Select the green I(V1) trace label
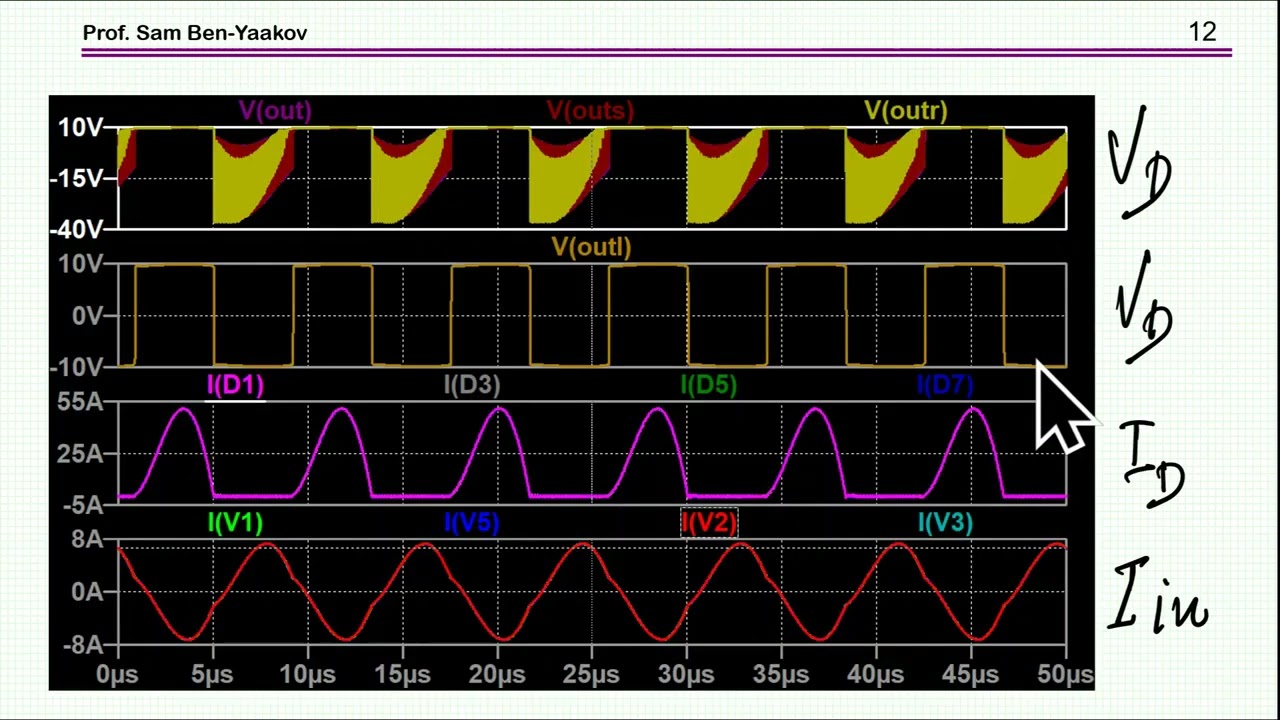1280x720 pixels. click(x=235, y=522)
